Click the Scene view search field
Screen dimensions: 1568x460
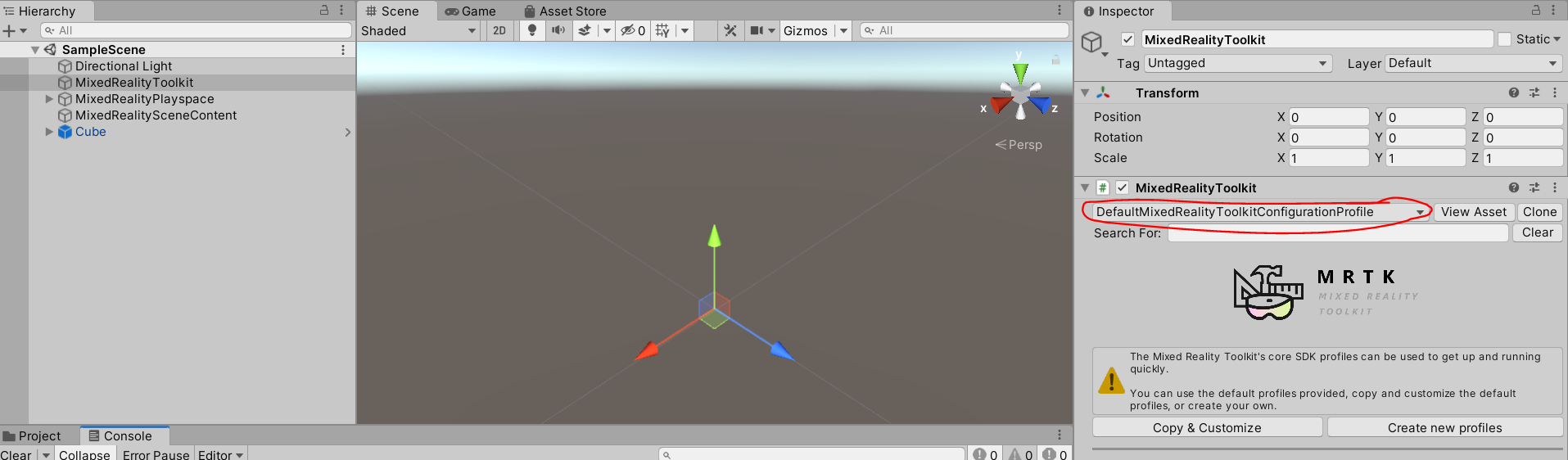tap(965, 30)
